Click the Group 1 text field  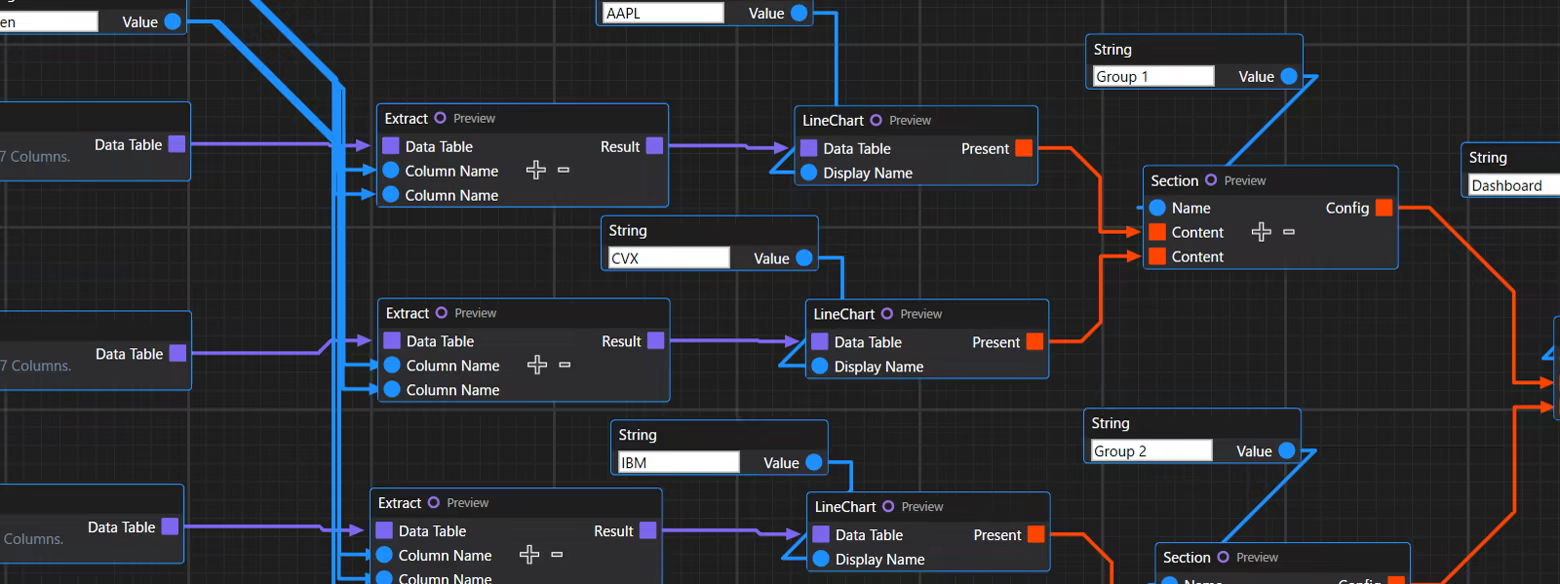(1154, 76)
